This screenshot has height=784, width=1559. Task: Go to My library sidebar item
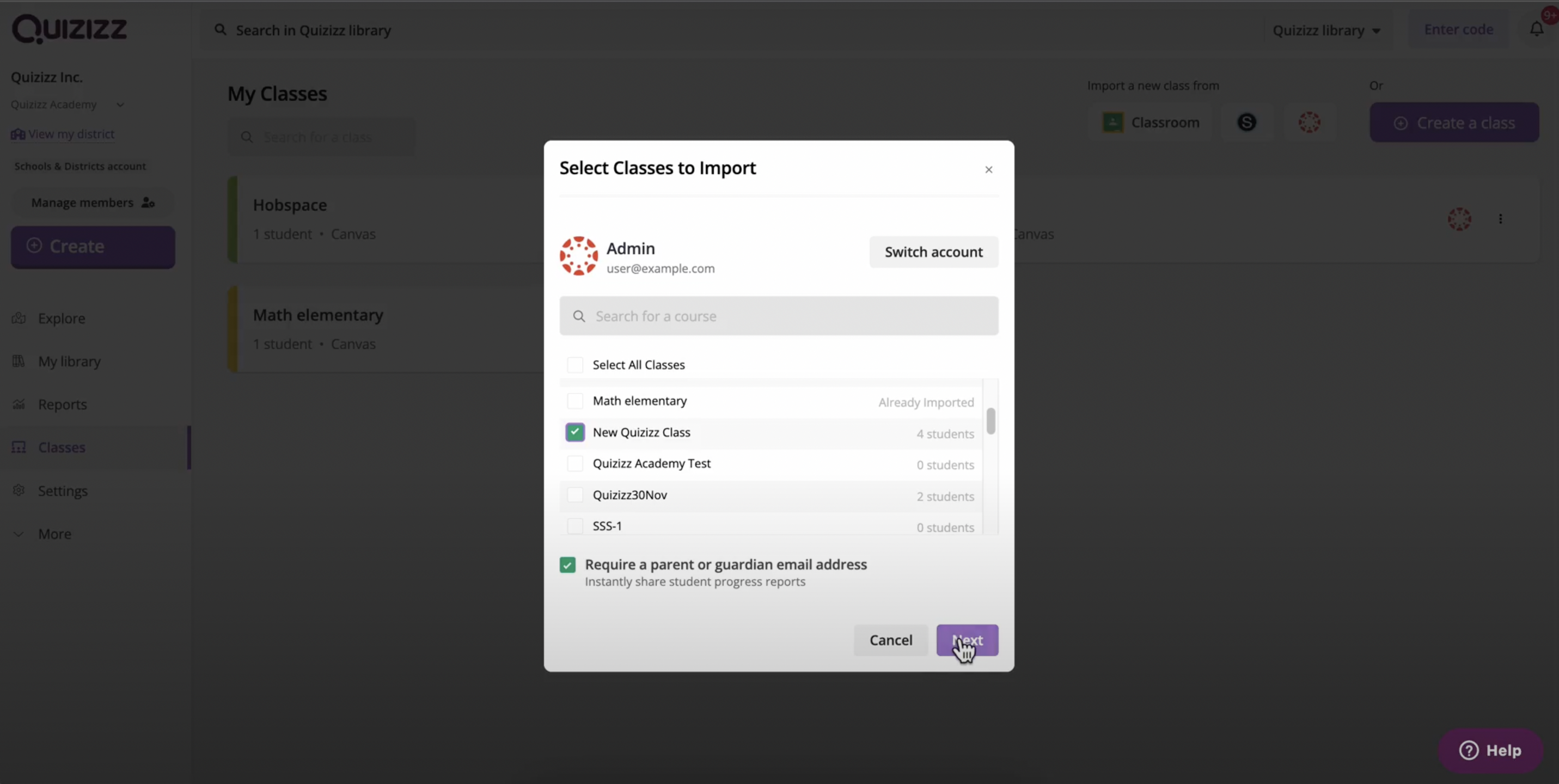[x=69, y=361]
